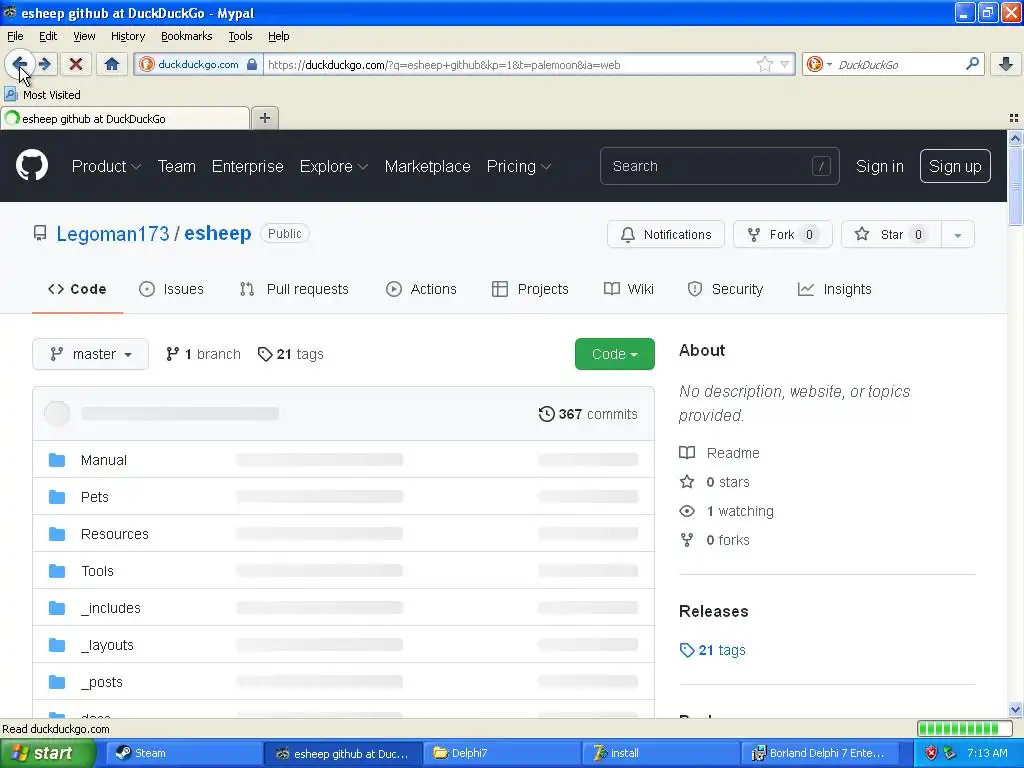Click the _includes folder icon

(x=57, y=608)
